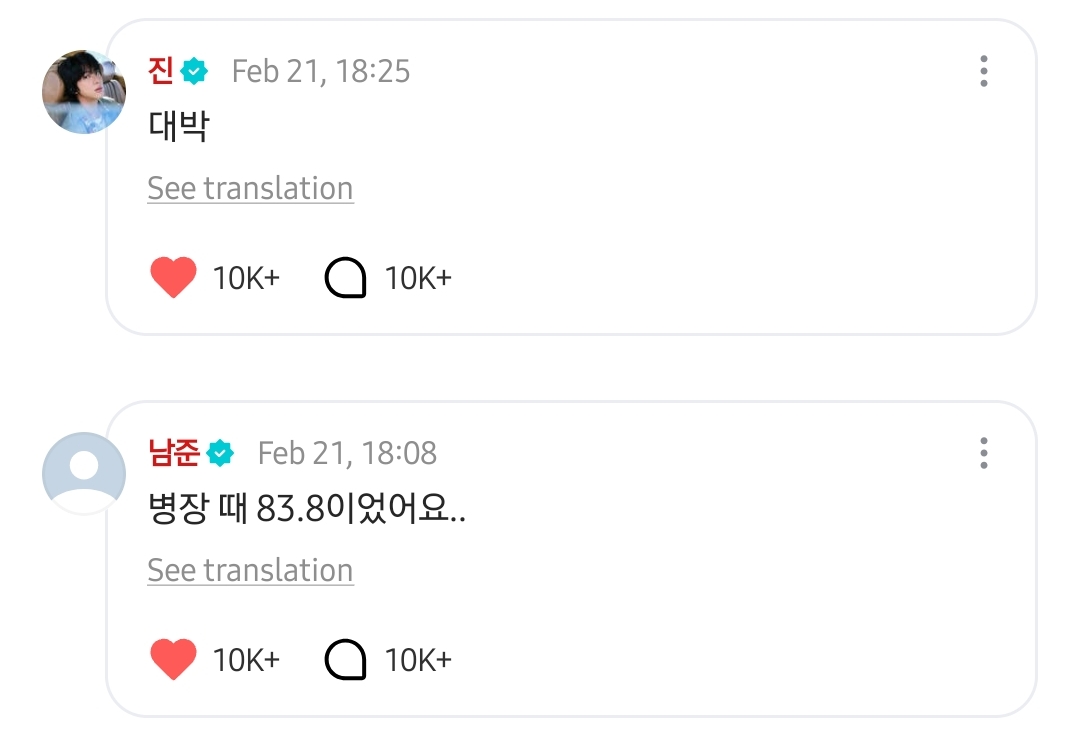Click the Feb 21, 18:08 timestamp
The width and height of the screenshot is (1080, 732).
click(347, 453)
